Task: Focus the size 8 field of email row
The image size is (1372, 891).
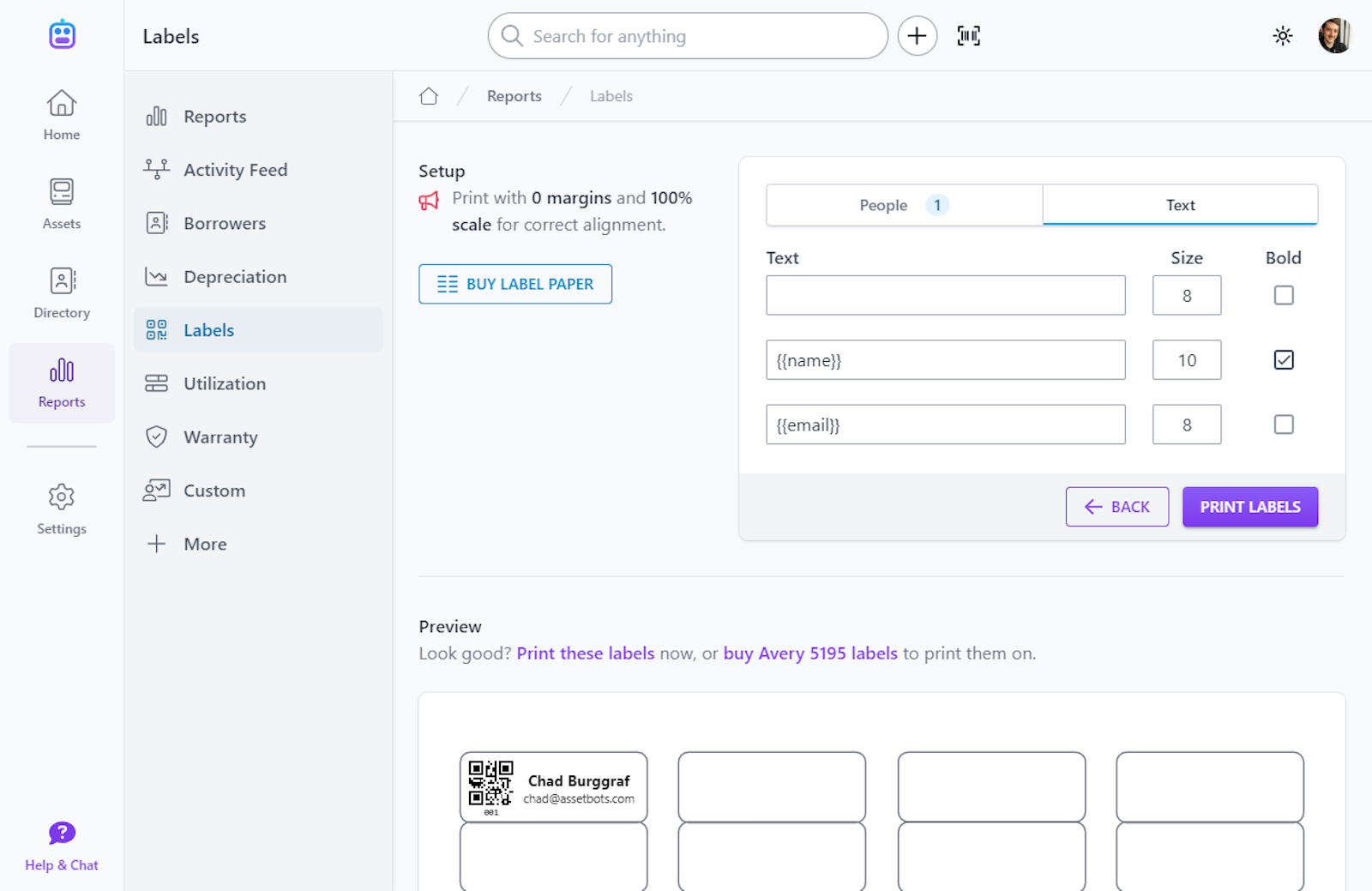Action: click(x=1187, y=424)
